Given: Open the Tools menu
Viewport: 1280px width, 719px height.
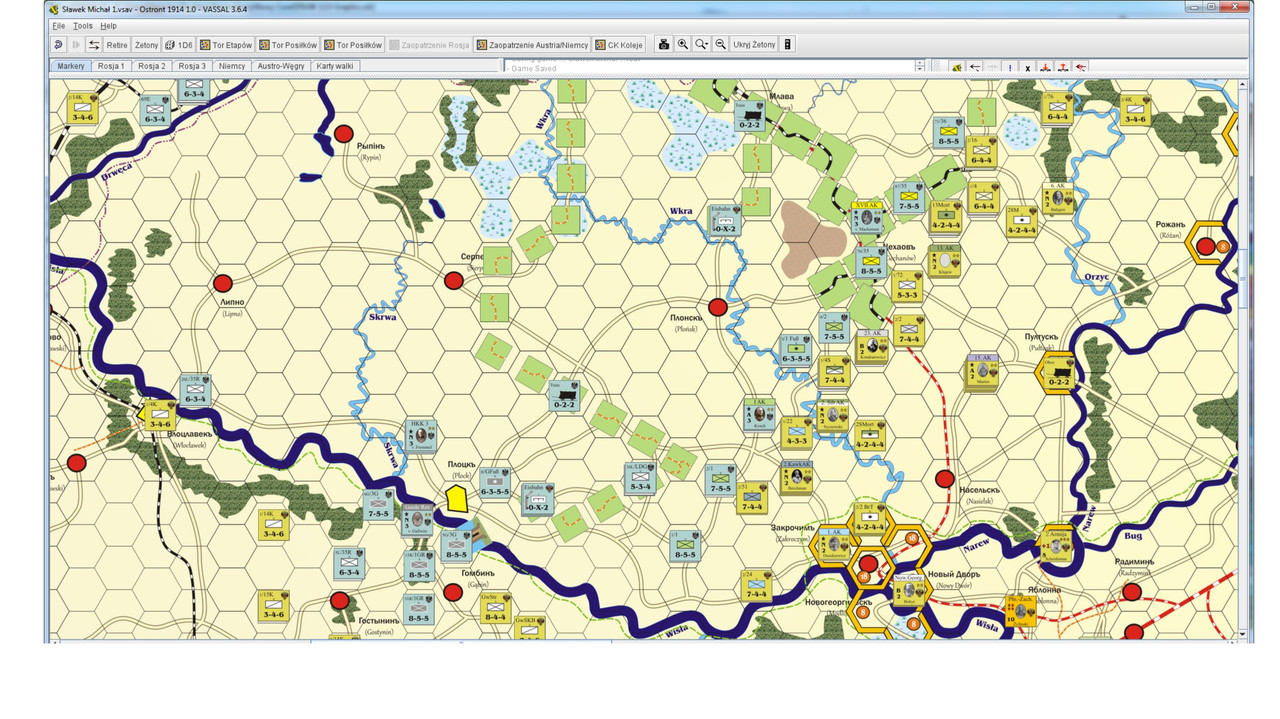Looking at the screenshot, I should [x=83, y=25].
